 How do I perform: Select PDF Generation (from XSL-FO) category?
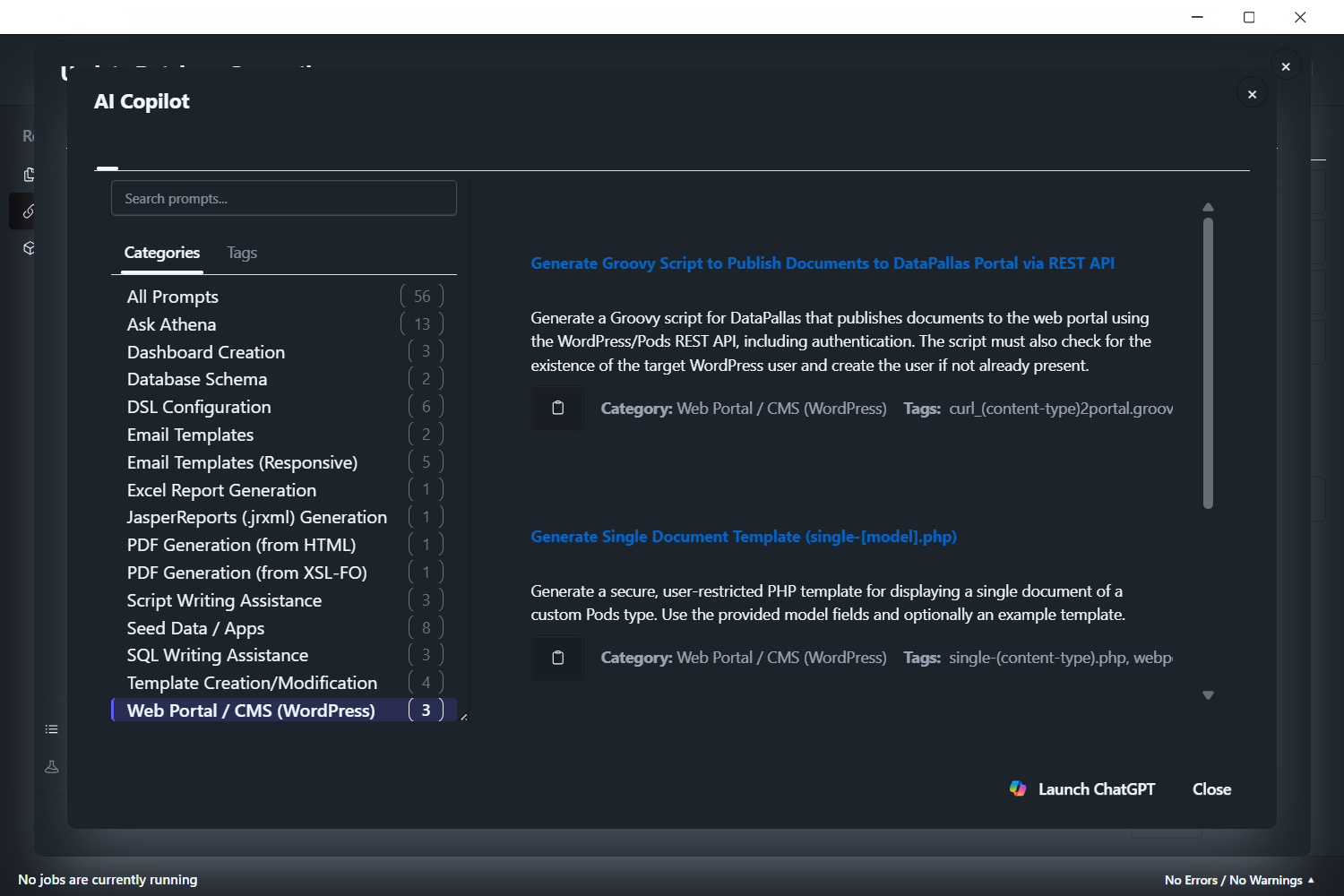coord(283,573)
